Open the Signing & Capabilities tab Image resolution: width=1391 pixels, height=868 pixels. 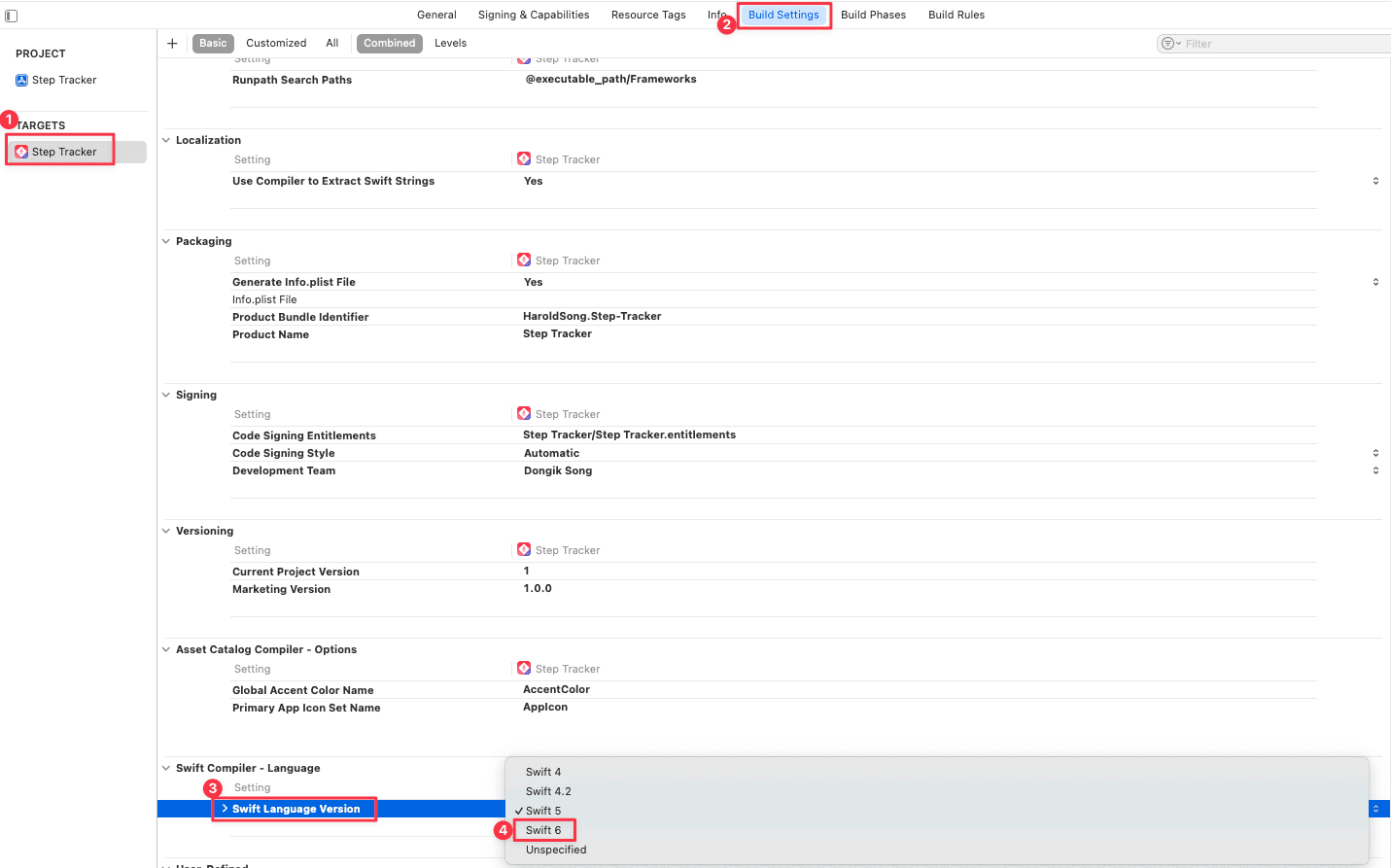pos(534,15)
